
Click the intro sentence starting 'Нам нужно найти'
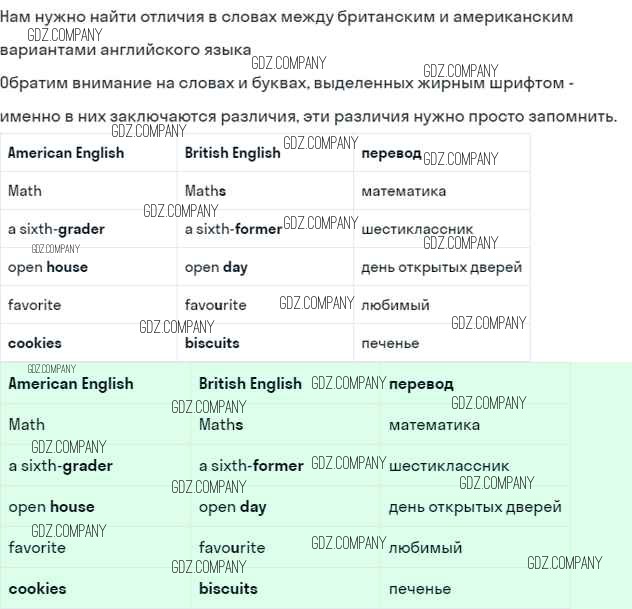click(x=286, y=18)
